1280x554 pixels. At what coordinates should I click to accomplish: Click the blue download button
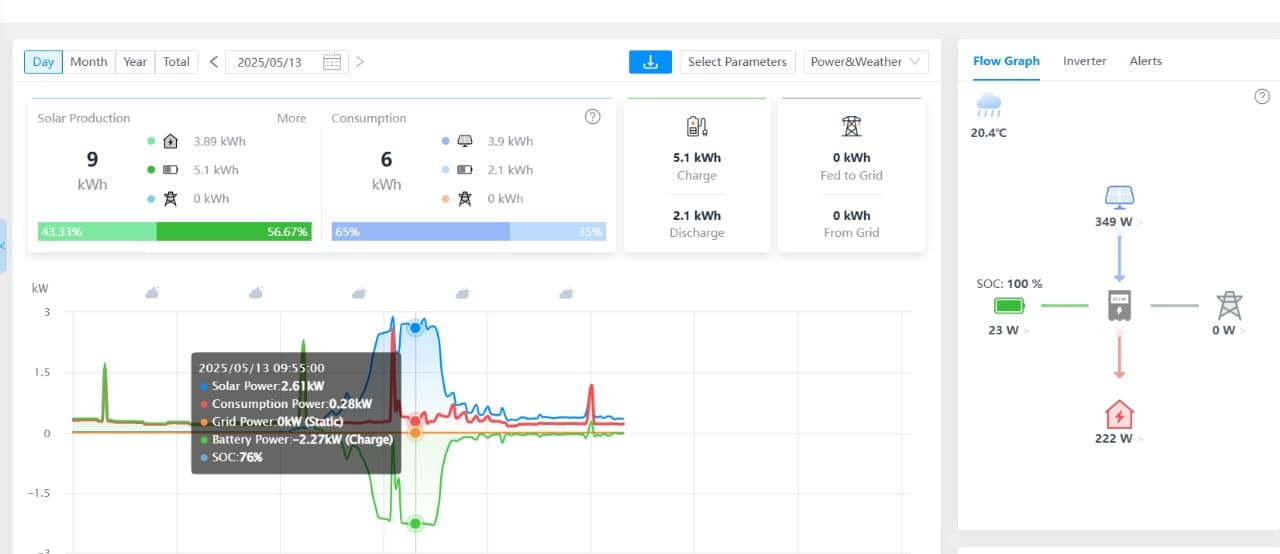pos(650,62)
